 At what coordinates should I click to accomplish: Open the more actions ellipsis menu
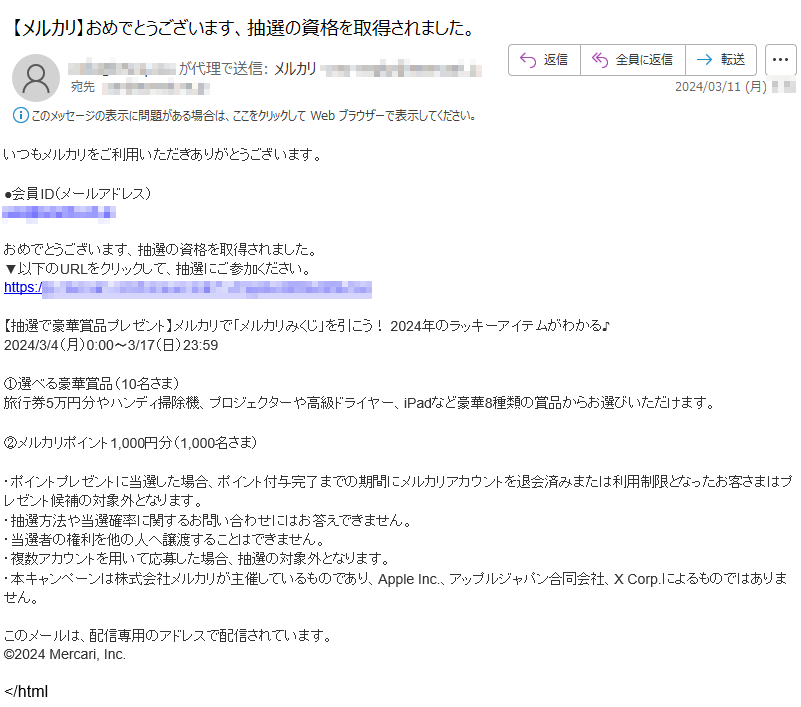click(x=780, y=60)
